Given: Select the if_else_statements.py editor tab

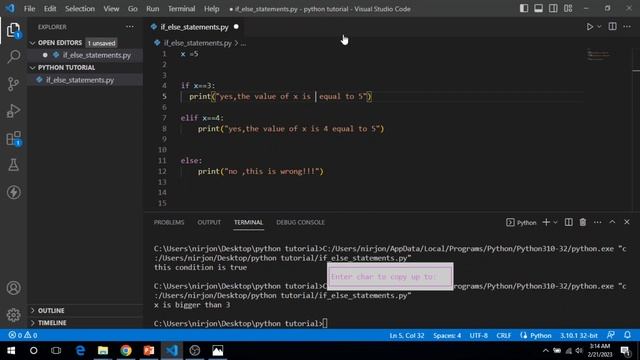Looking at the screenshot, I should [x=194, y=27].
